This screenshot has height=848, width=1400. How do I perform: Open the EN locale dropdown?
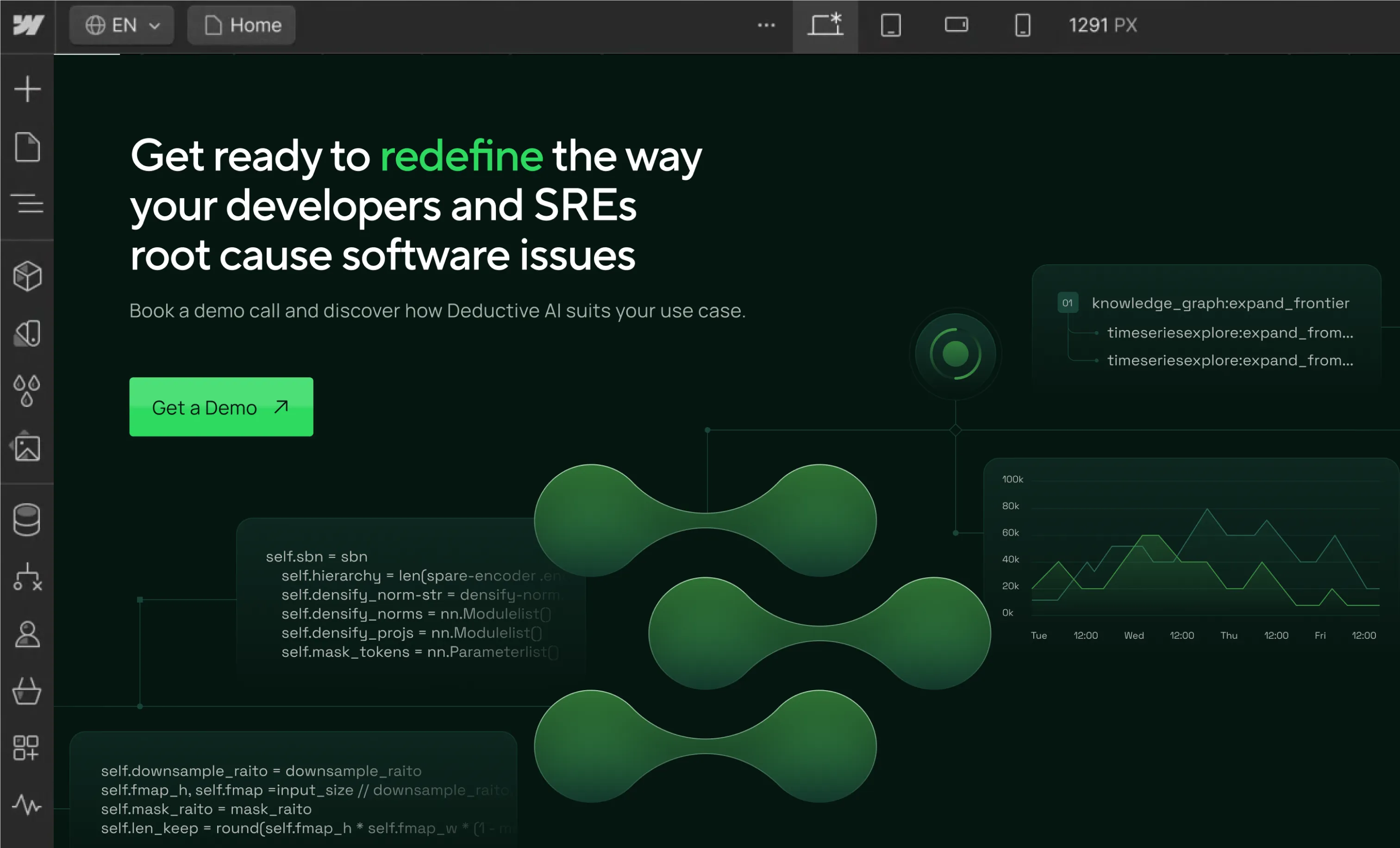click(x=121, y=25)
